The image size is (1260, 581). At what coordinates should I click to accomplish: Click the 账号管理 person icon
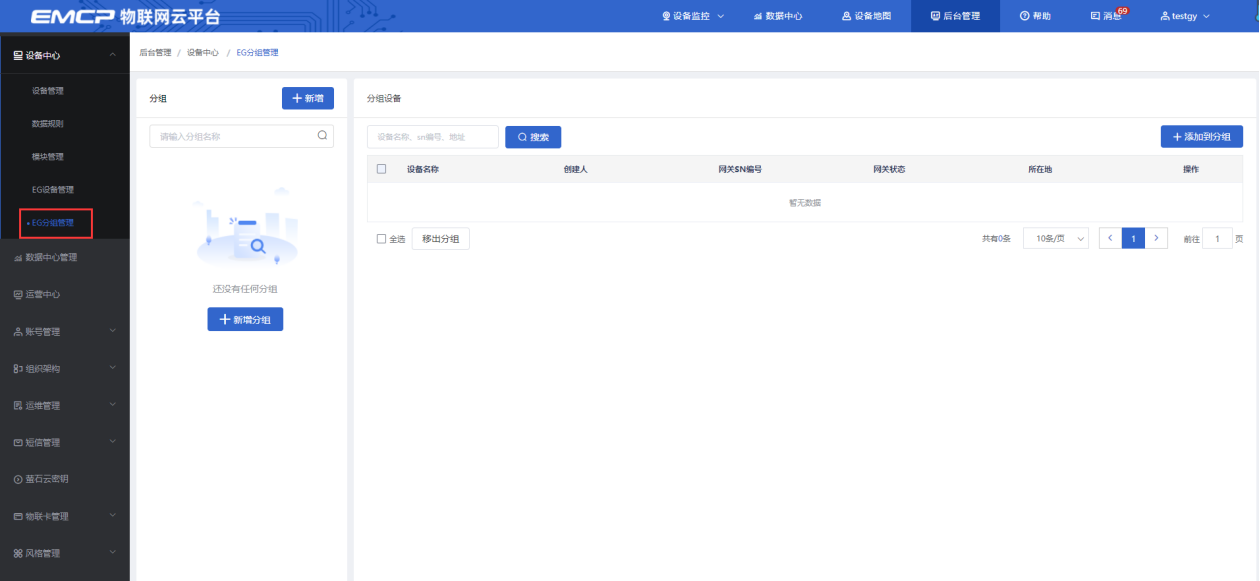click(18, 331)
